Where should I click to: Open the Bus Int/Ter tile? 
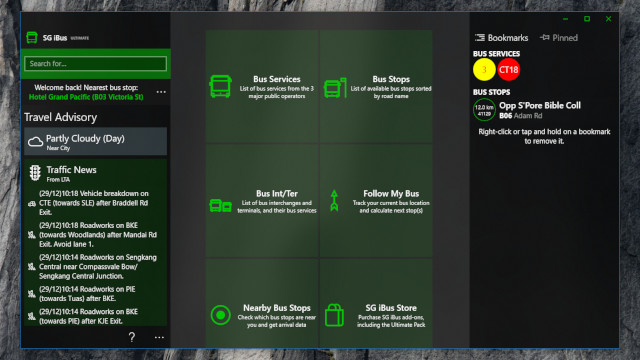pos(262,201)
